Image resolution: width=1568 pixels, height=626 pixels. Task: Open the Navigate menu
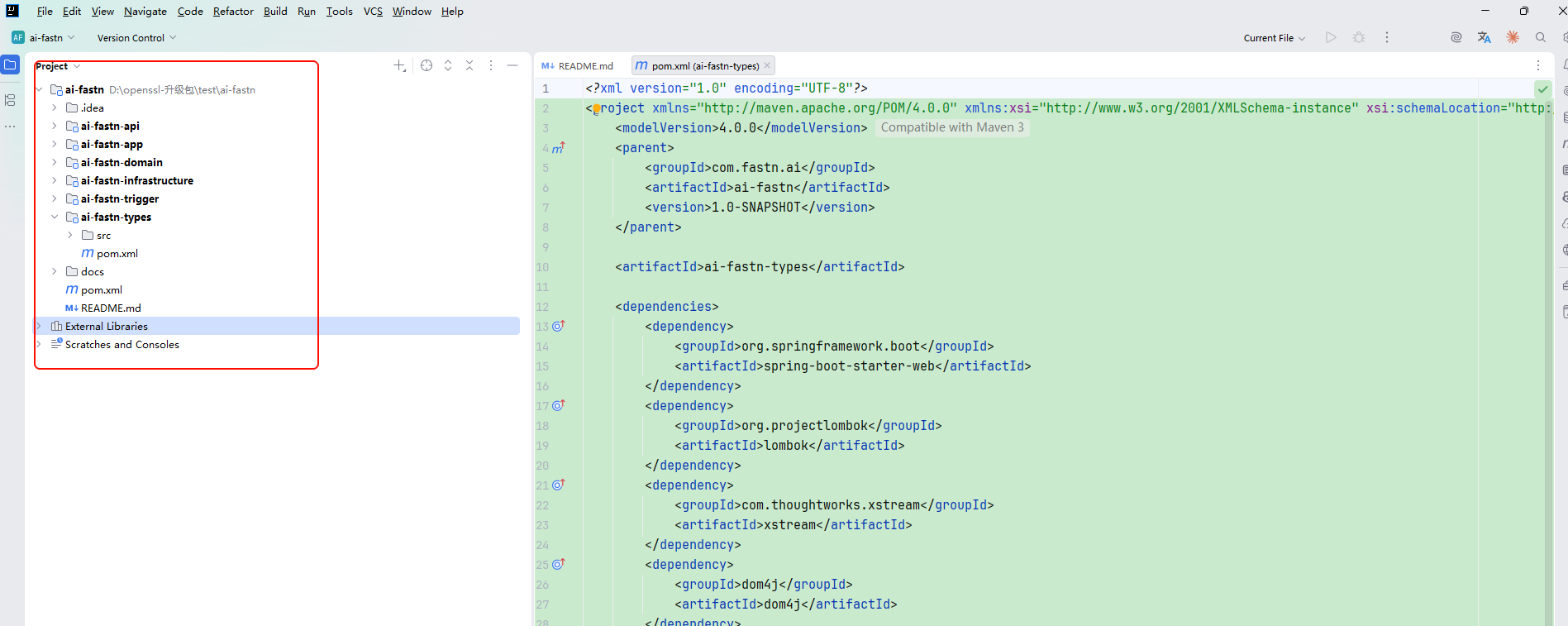pos(145,11)
